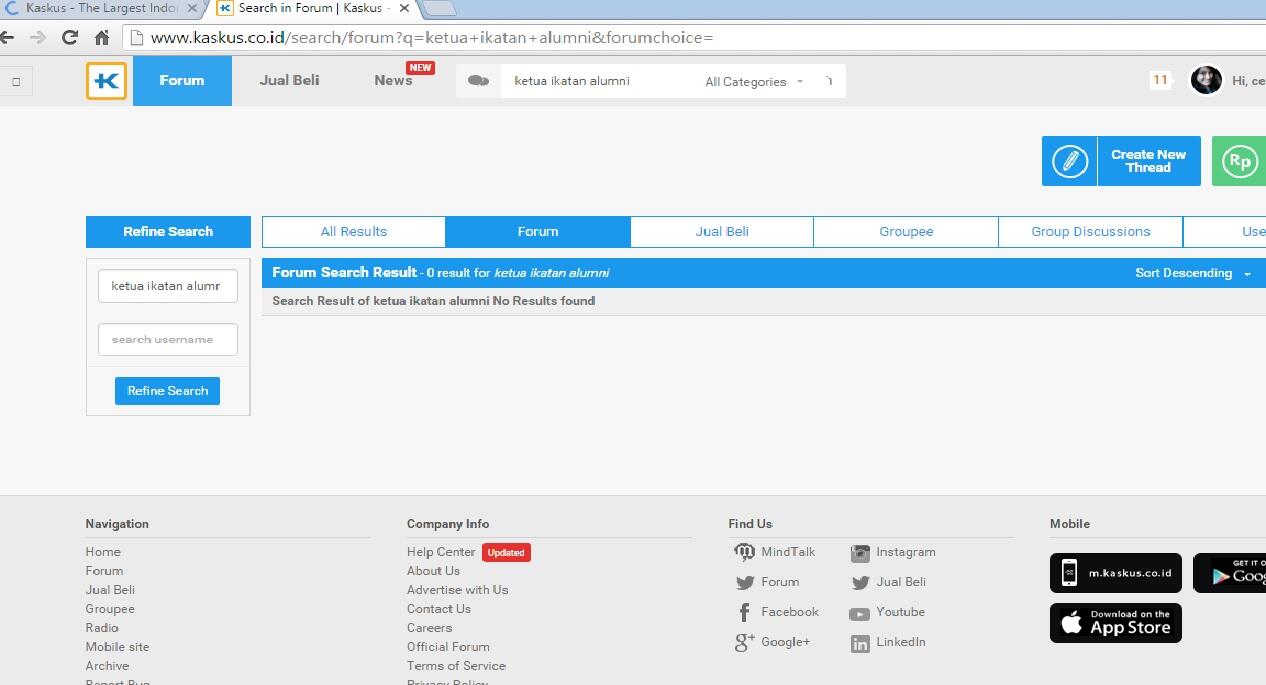Click the Refine Search button
This screenshot has width=1266, height=685.
tap(167, 391)
